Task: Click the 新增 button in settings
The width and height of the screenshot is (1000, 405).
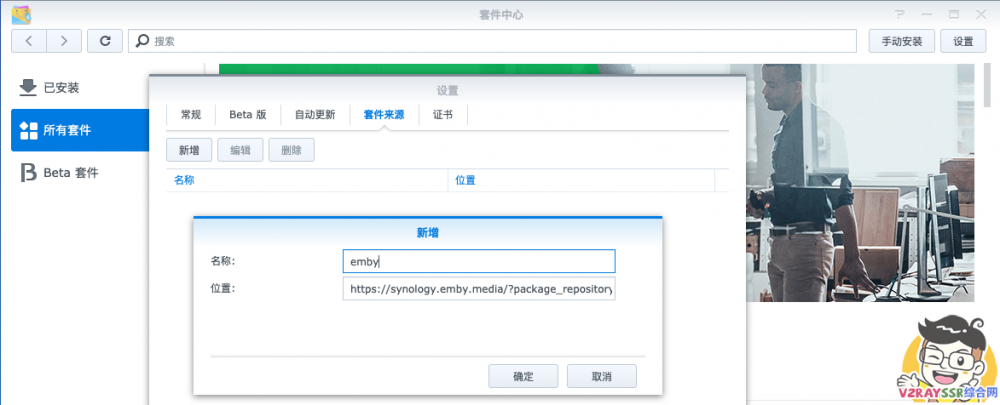Action: 188,150
